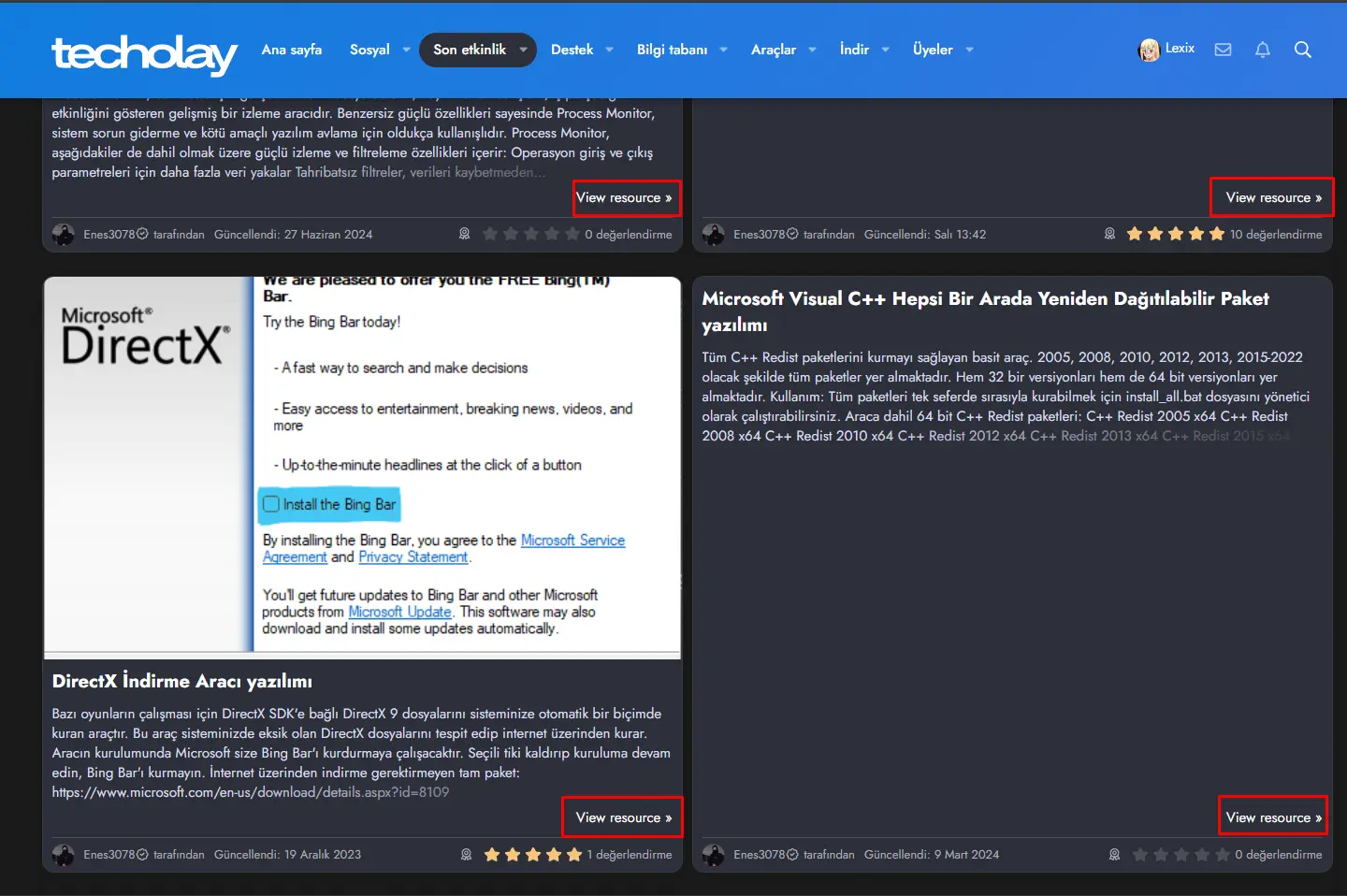Screen dimensions: 1347x896
Task: Click the techolay site logo
Action: pyautogui.click(x=145, y=54)
